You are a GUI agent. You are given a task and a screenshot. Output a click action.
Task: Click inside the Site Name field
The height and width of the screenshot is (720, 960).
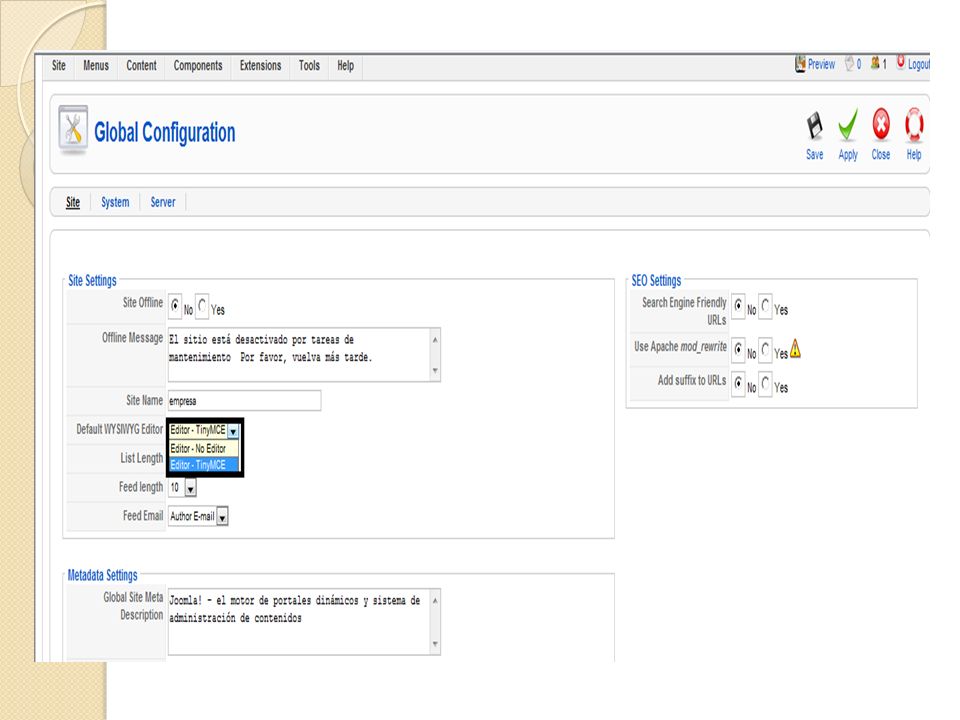(x=244, y=400)
